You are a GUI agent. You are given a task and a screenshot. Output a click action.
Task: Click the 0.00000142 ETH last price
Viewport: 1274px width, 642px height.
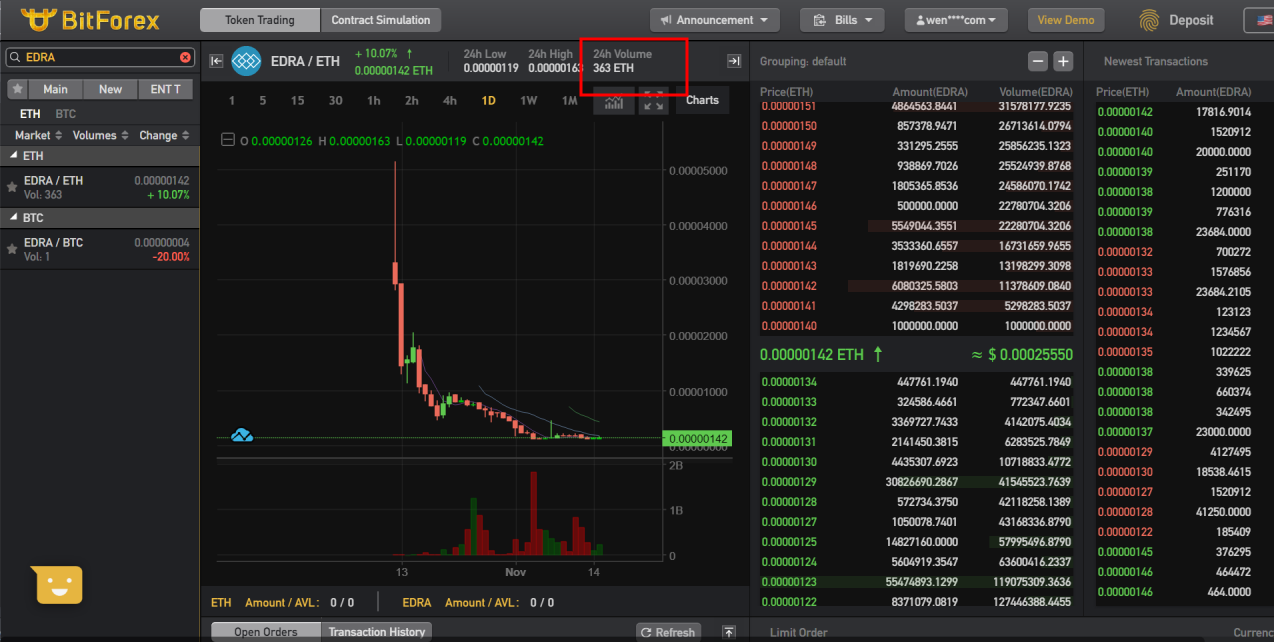(811, 354)
